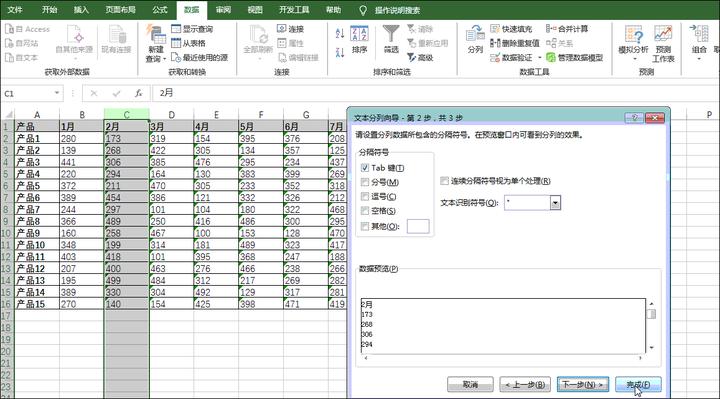720x399 pixels.
Task: Click Clear filter (清除)
Action: pos(420,29)
